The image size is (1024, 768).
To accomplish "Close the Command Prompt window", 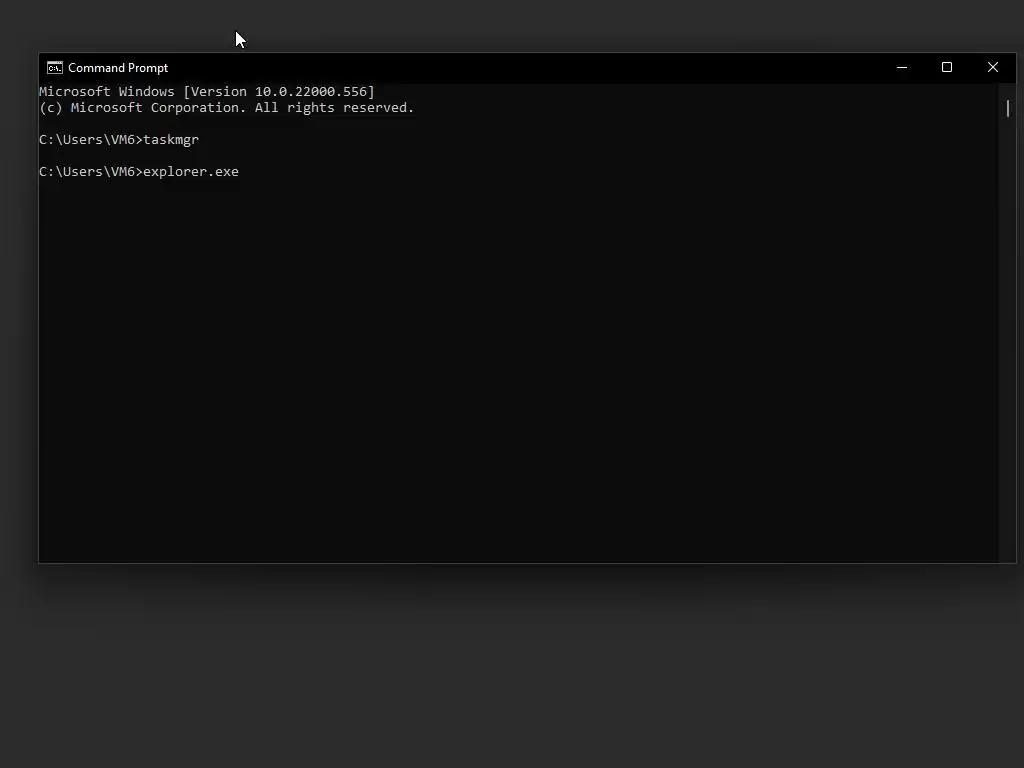I will click(993, 67).
